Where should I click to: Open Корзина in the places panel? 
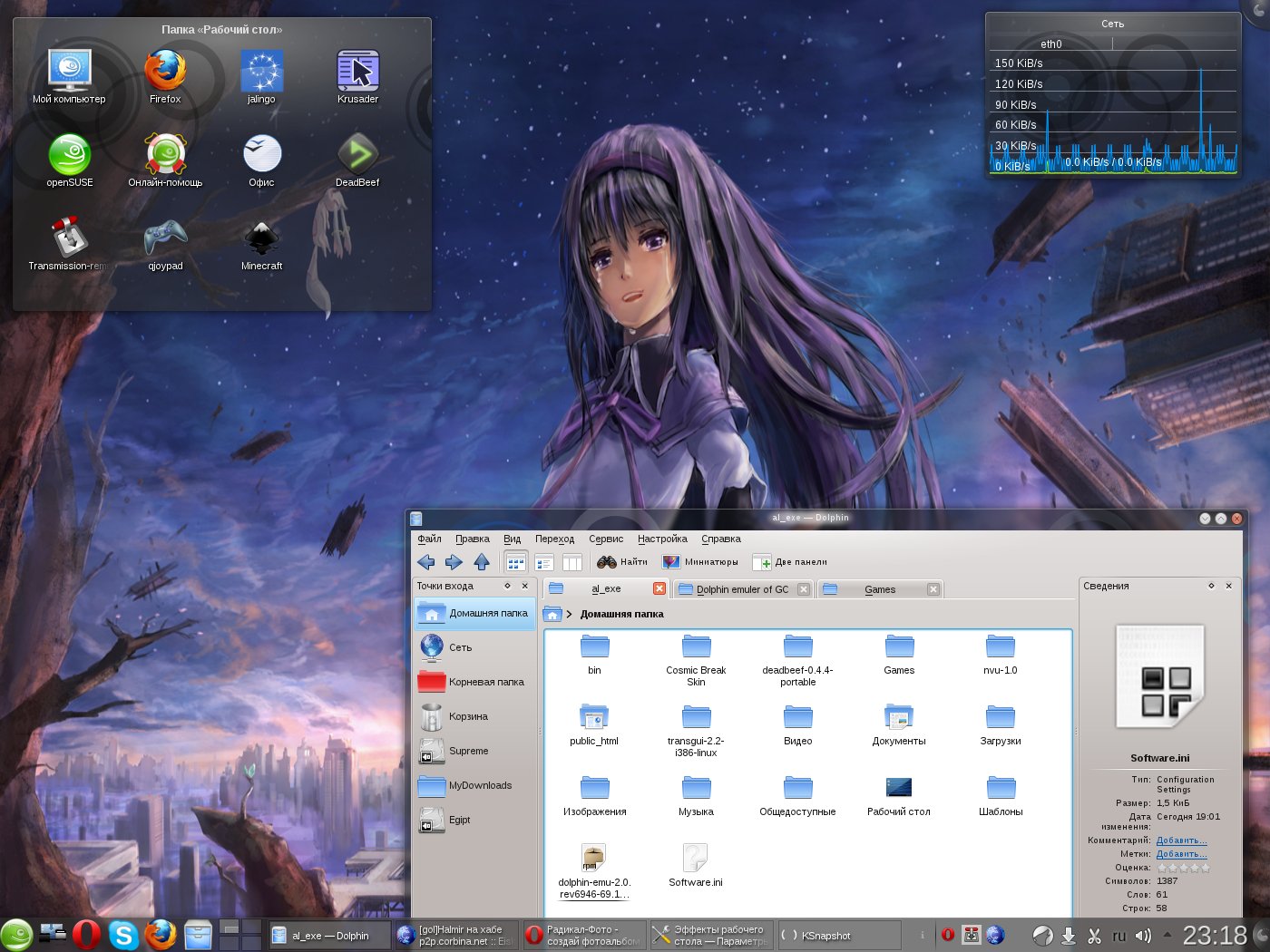(x=475, y=716)
